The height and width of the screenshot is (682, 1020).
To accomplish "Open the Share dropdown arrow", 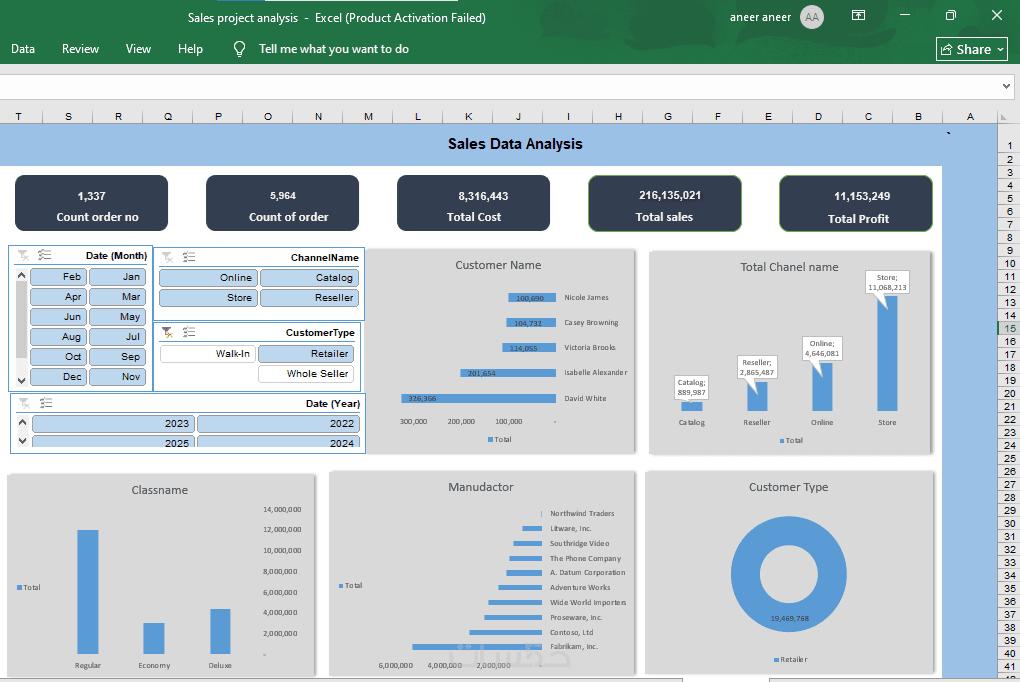I will tap(1000, 49).
